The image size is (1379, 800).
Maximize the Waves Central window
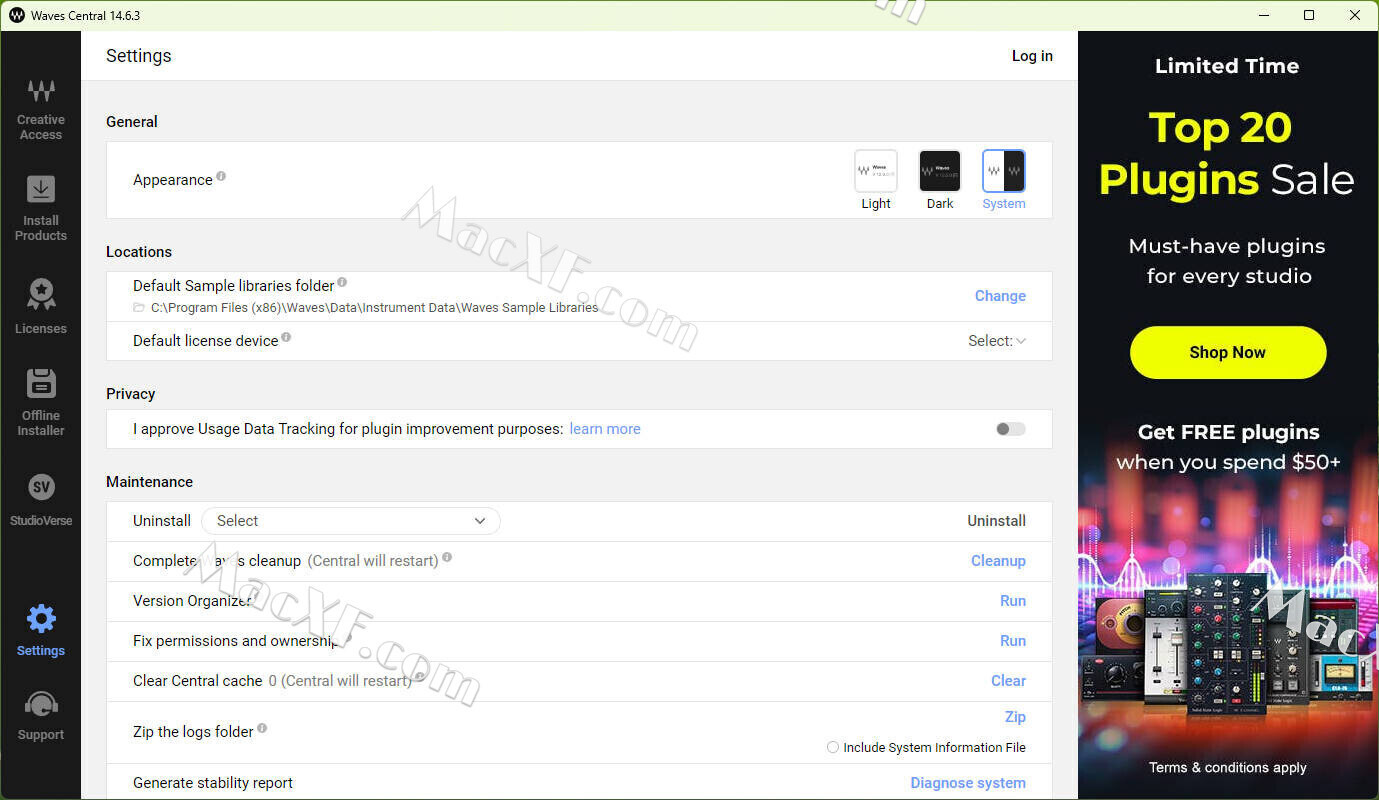(x=1309, y=15)
